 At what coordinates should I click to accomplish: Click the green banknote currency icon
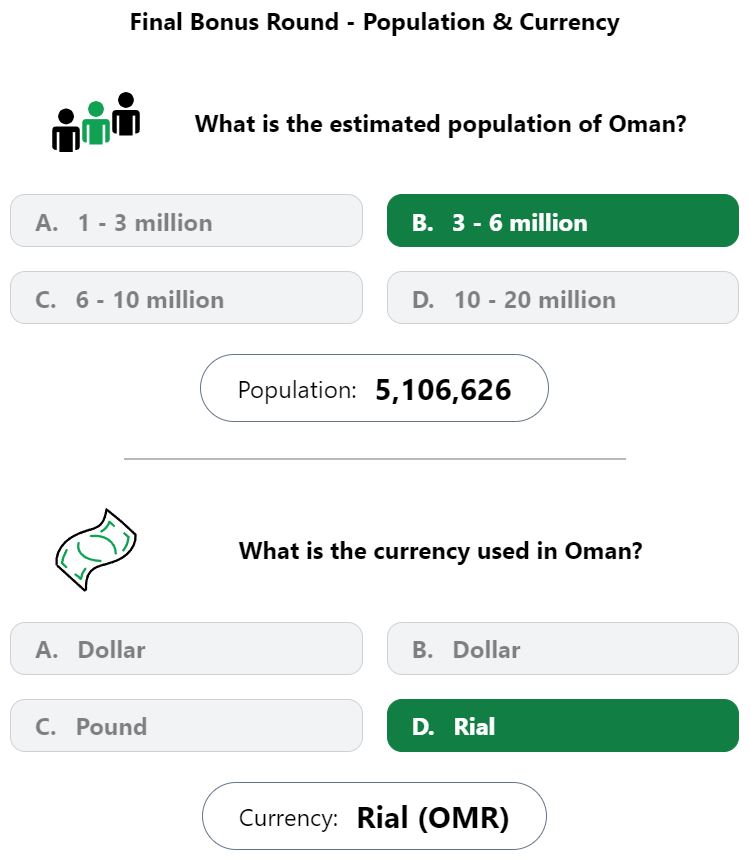[x=96, y=550]
